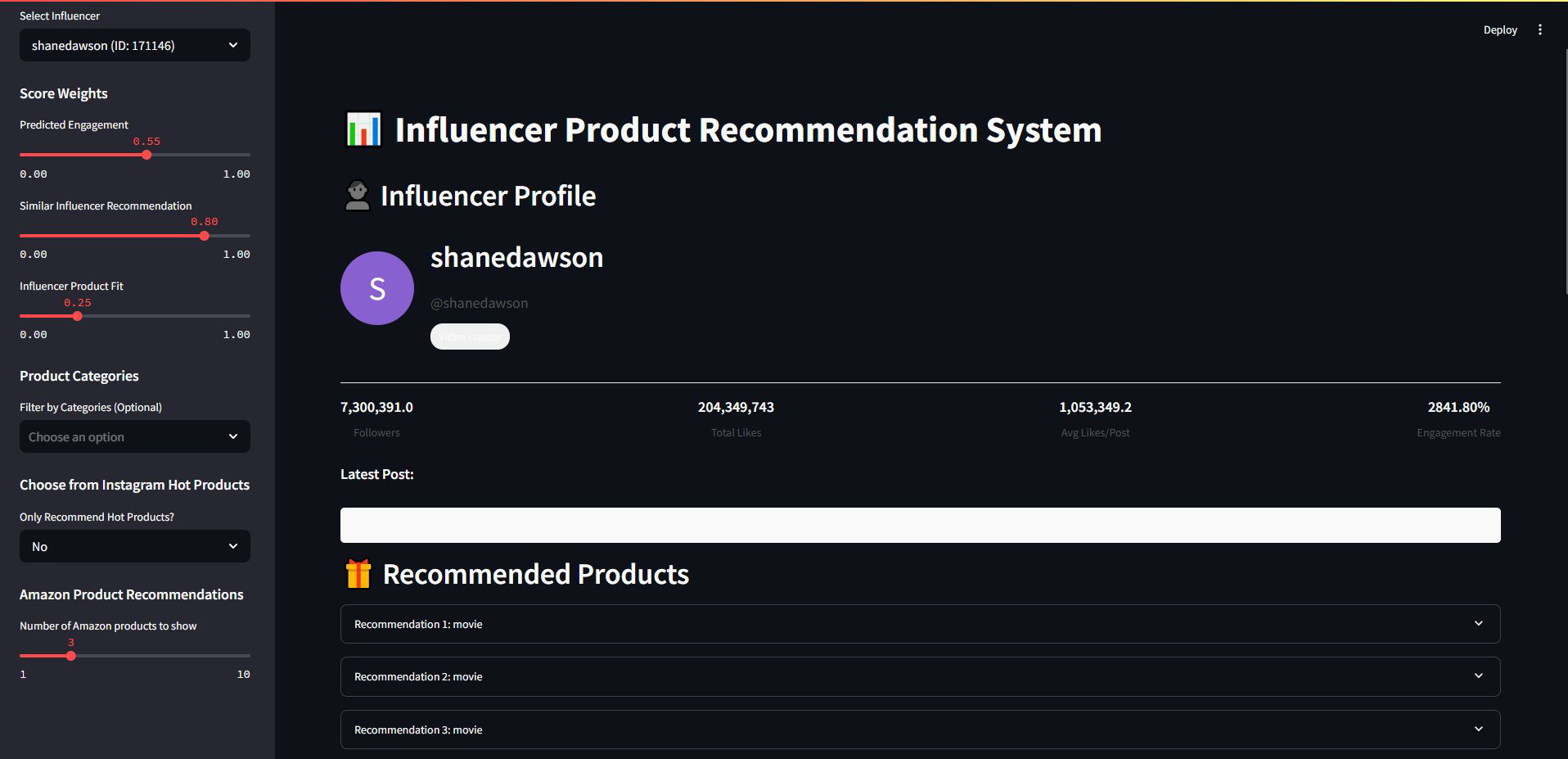Click the person icon beside Influencer Profile
This screenshot has width=1568, height=759.
tap(357, 196)
